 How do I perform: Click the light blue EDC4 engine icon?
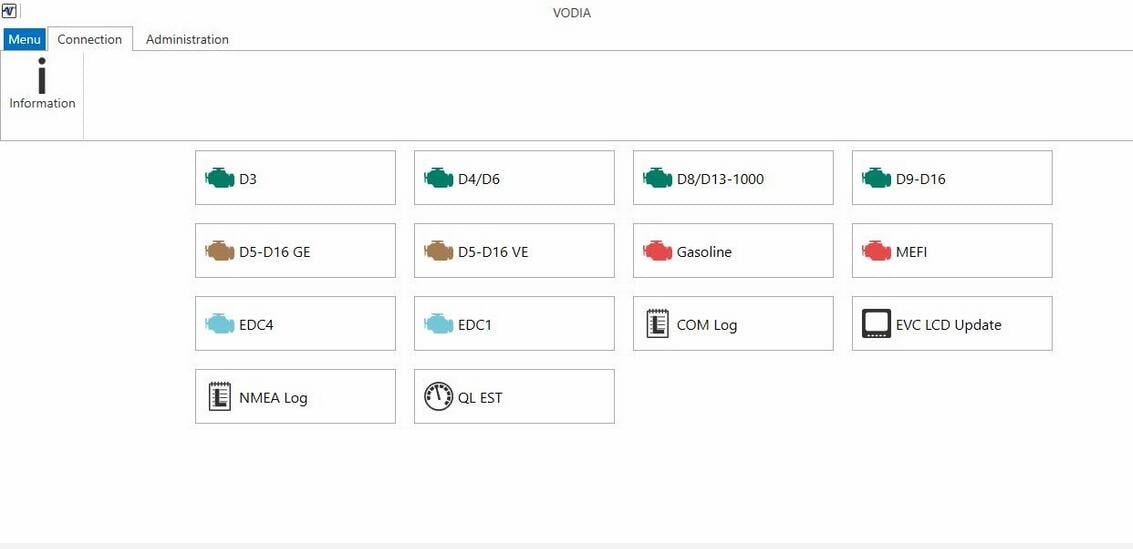[220, 324]
